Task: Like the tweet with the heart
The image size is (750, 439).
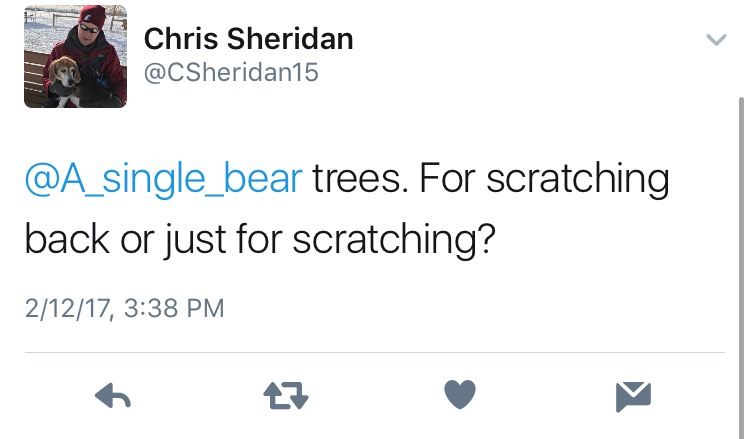Action: coord(459,395)
